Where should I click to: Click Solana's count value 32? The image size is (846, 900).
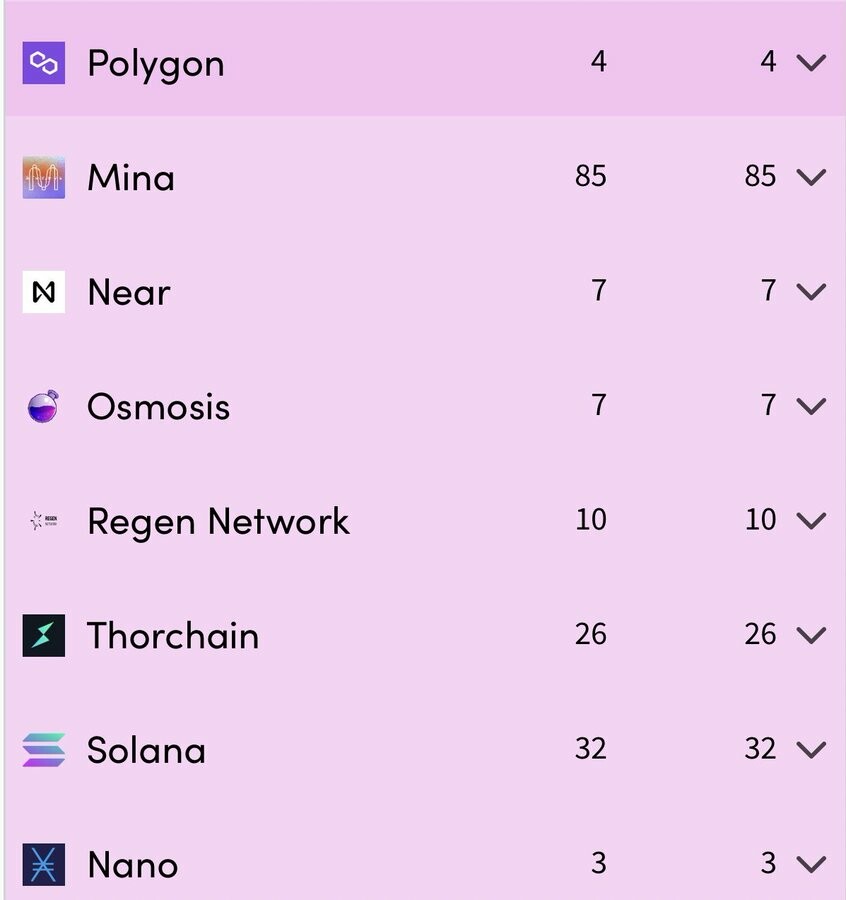pyautogui.click(x=590, y=749)
